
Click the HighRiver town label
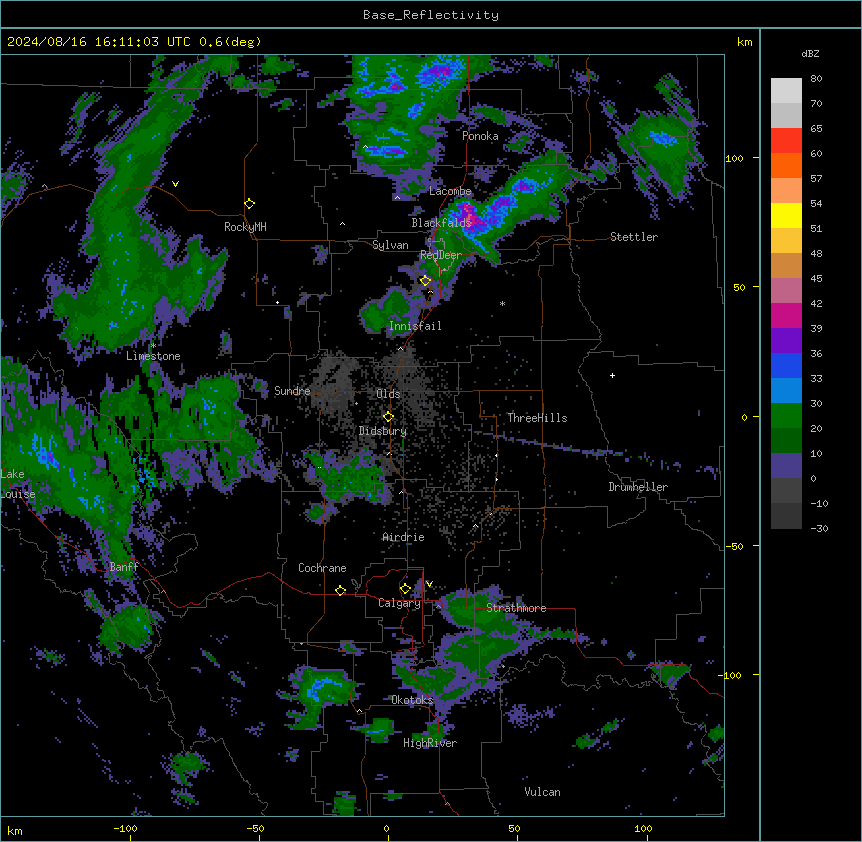(430, 743)
